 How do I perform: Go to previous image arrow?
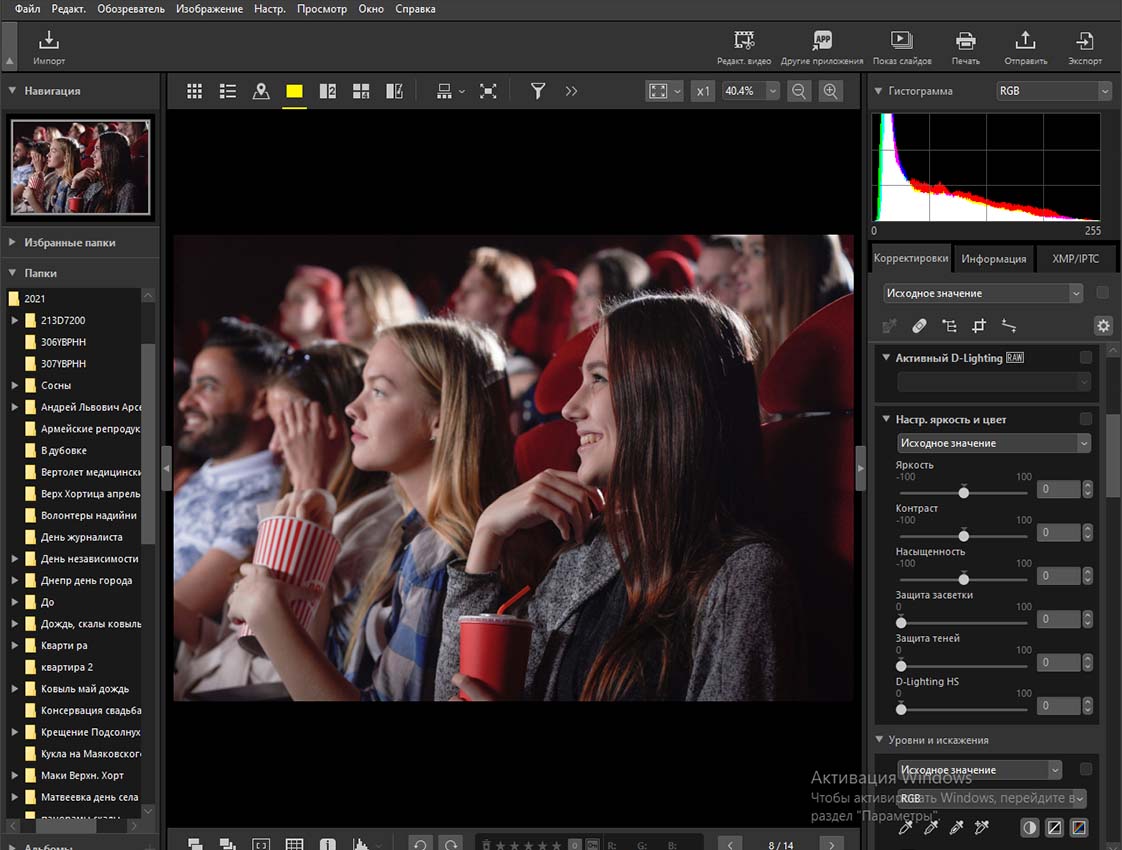click(x=730, y=845)
